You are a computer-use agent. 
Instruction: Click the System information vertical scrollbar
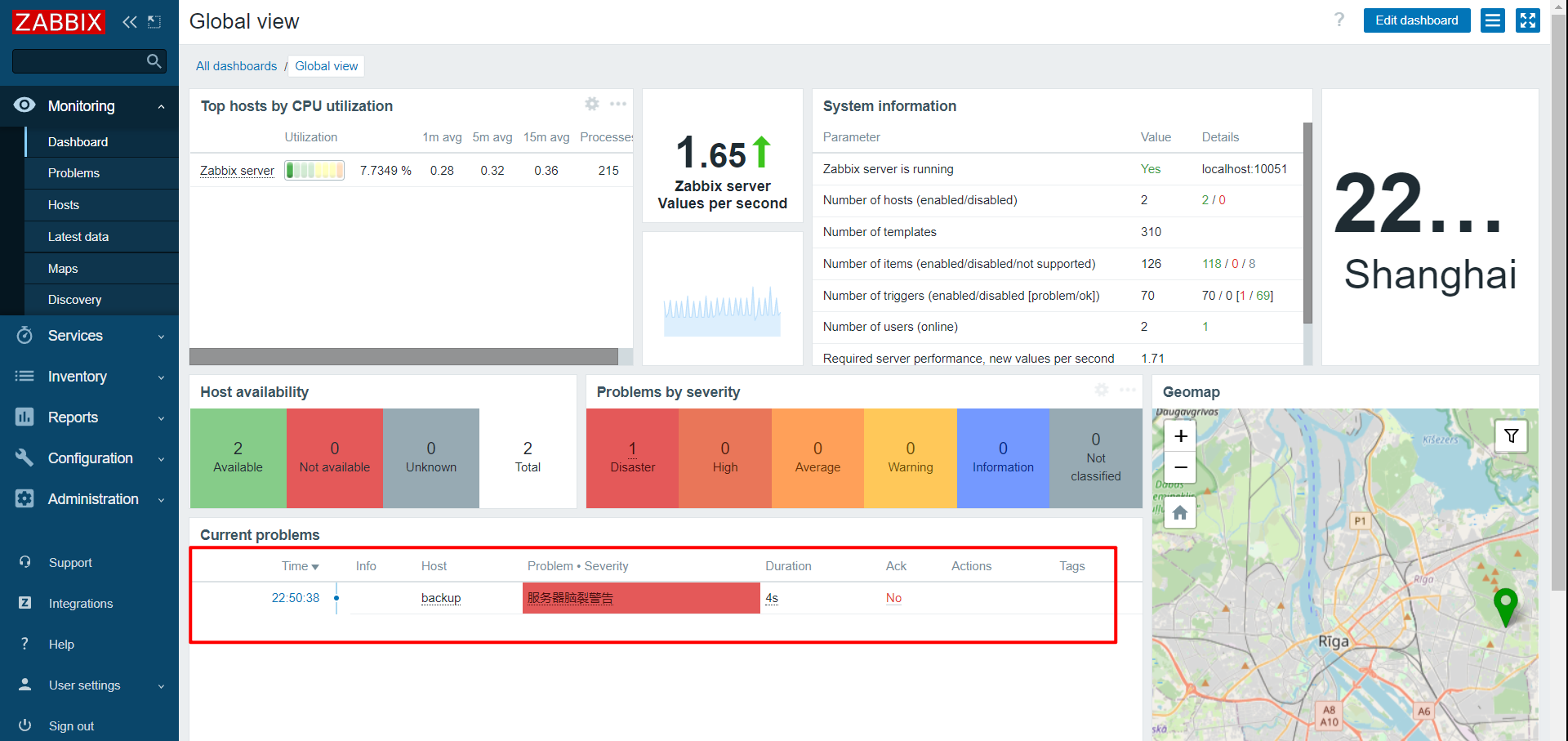(1307, 223)
